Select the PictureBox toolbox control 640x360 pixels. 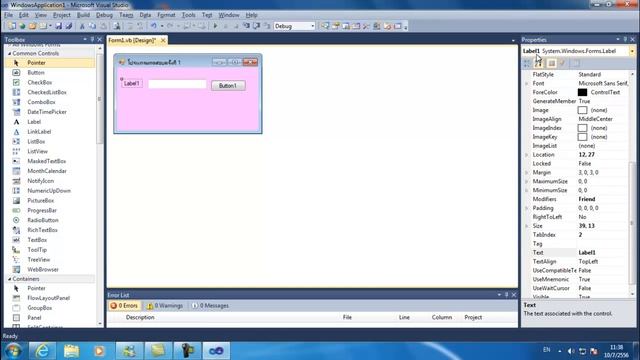click(40, 200)
